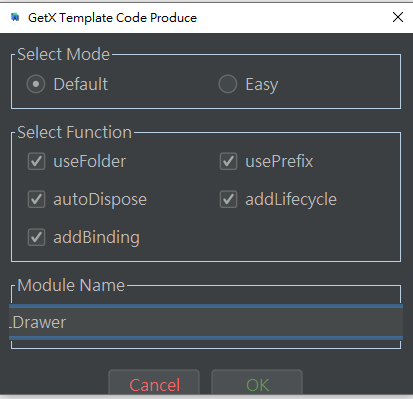Click the dialog title text GetX Template Code Produce
This screenshot has height=399, width=413.
pyautogui.click(x=112, y=18)
